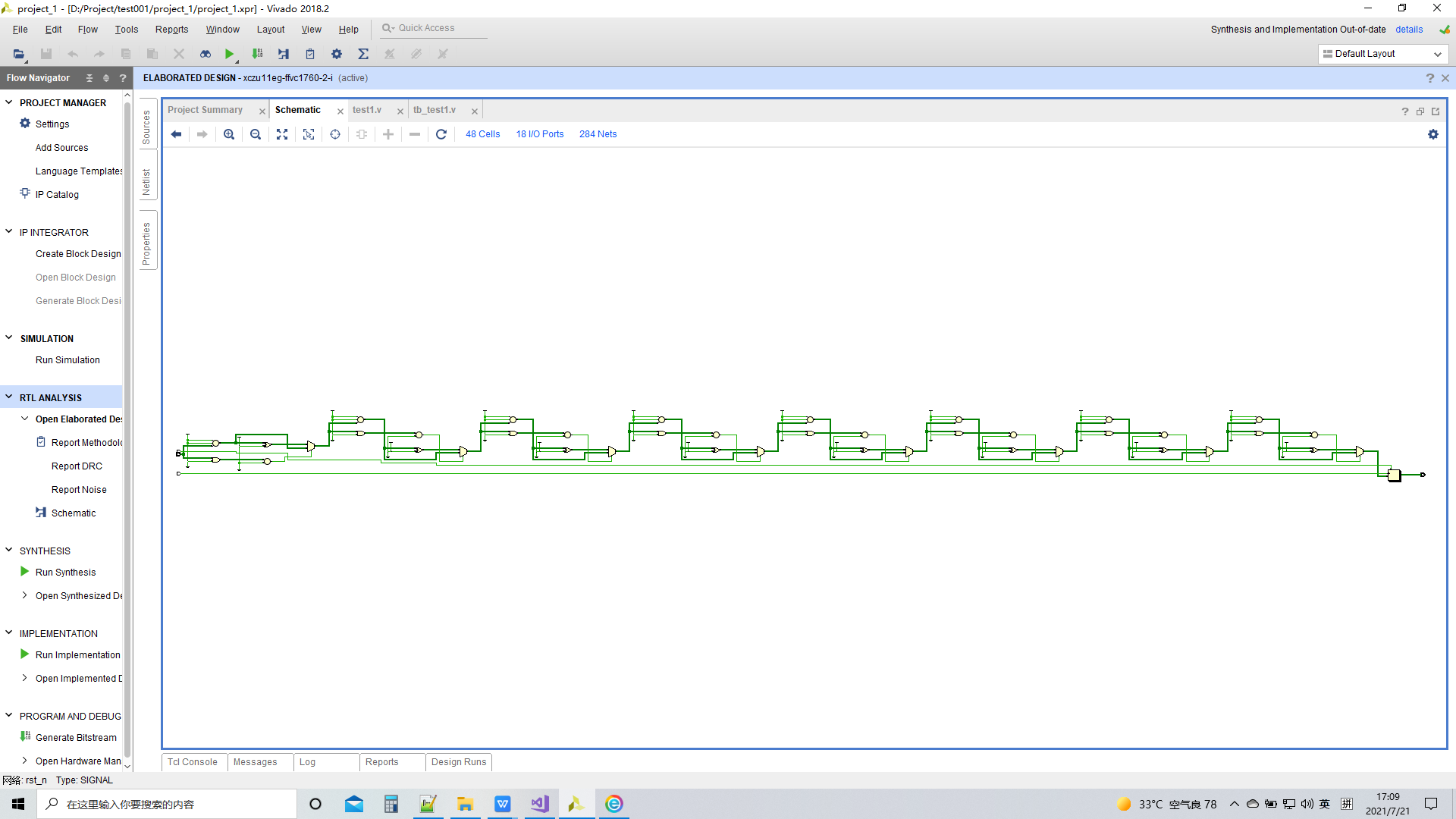Collapse the PROJECT MANAGER section

[x=9, y=102]
